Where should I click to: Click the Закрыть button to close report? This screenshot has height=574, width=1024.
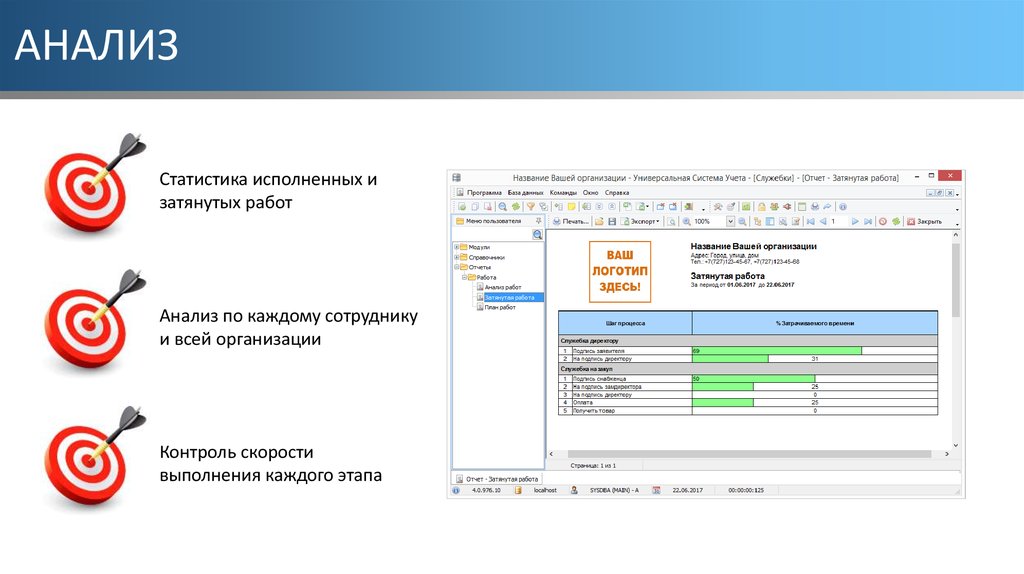coord(924,221)
